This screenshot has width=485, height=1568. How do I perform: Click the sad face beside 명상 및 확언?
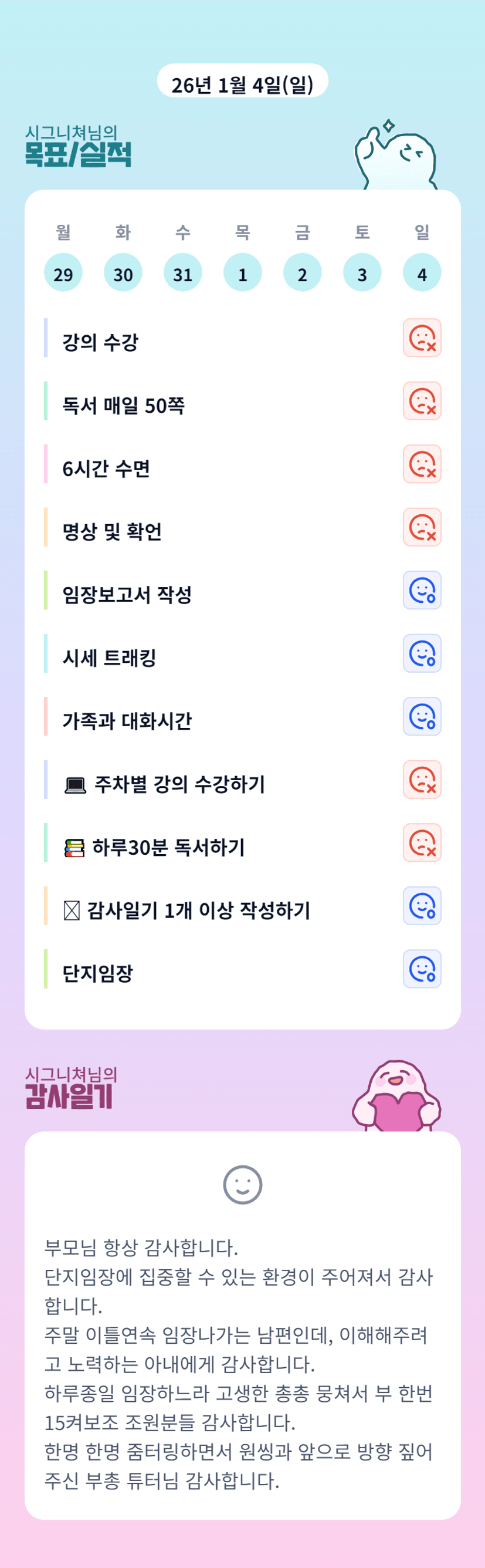[422, 527]
